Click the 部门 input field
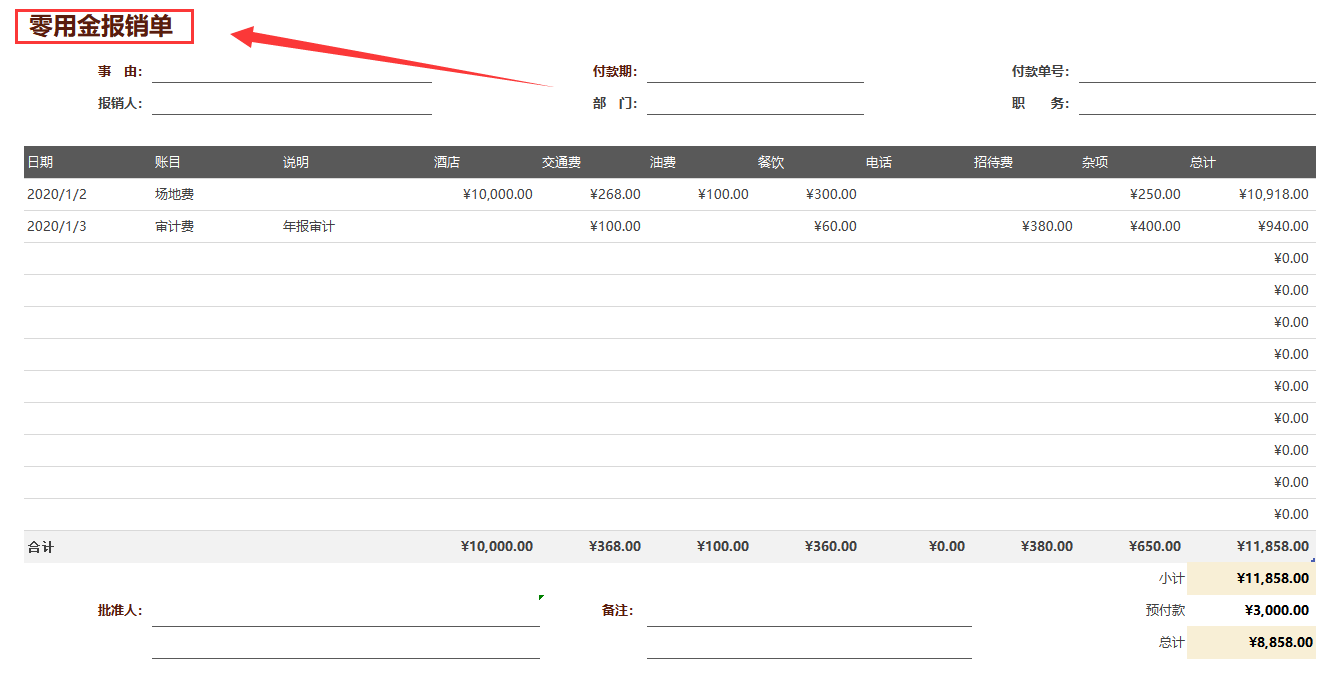The image size is (1335, 674). pos(755,103)
